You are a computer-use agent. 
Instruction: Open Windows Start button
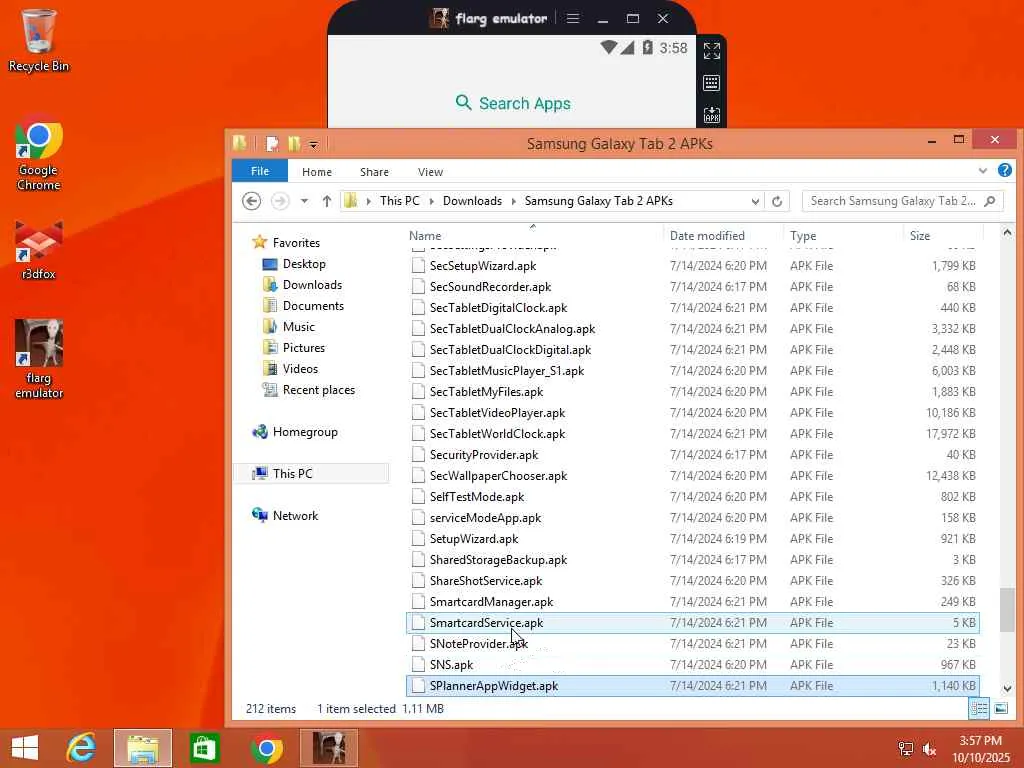tap(25, 748)
